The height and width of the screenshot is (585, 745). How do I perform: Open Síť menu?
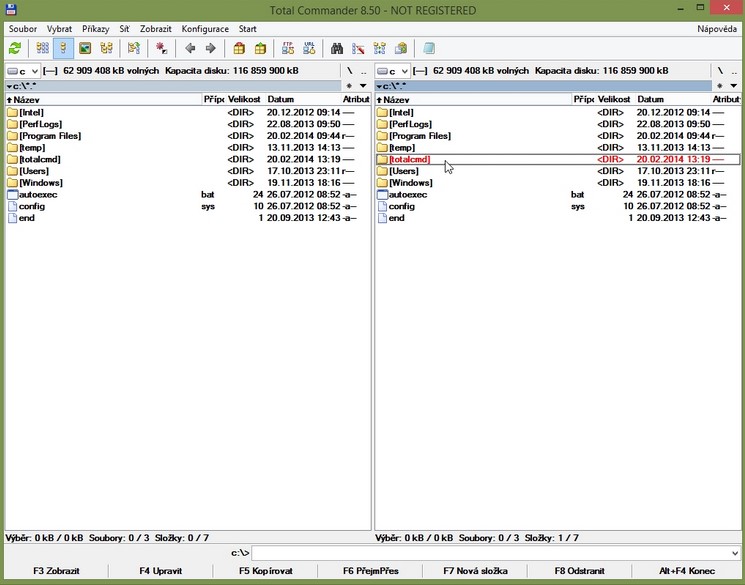tap(124, 29)
